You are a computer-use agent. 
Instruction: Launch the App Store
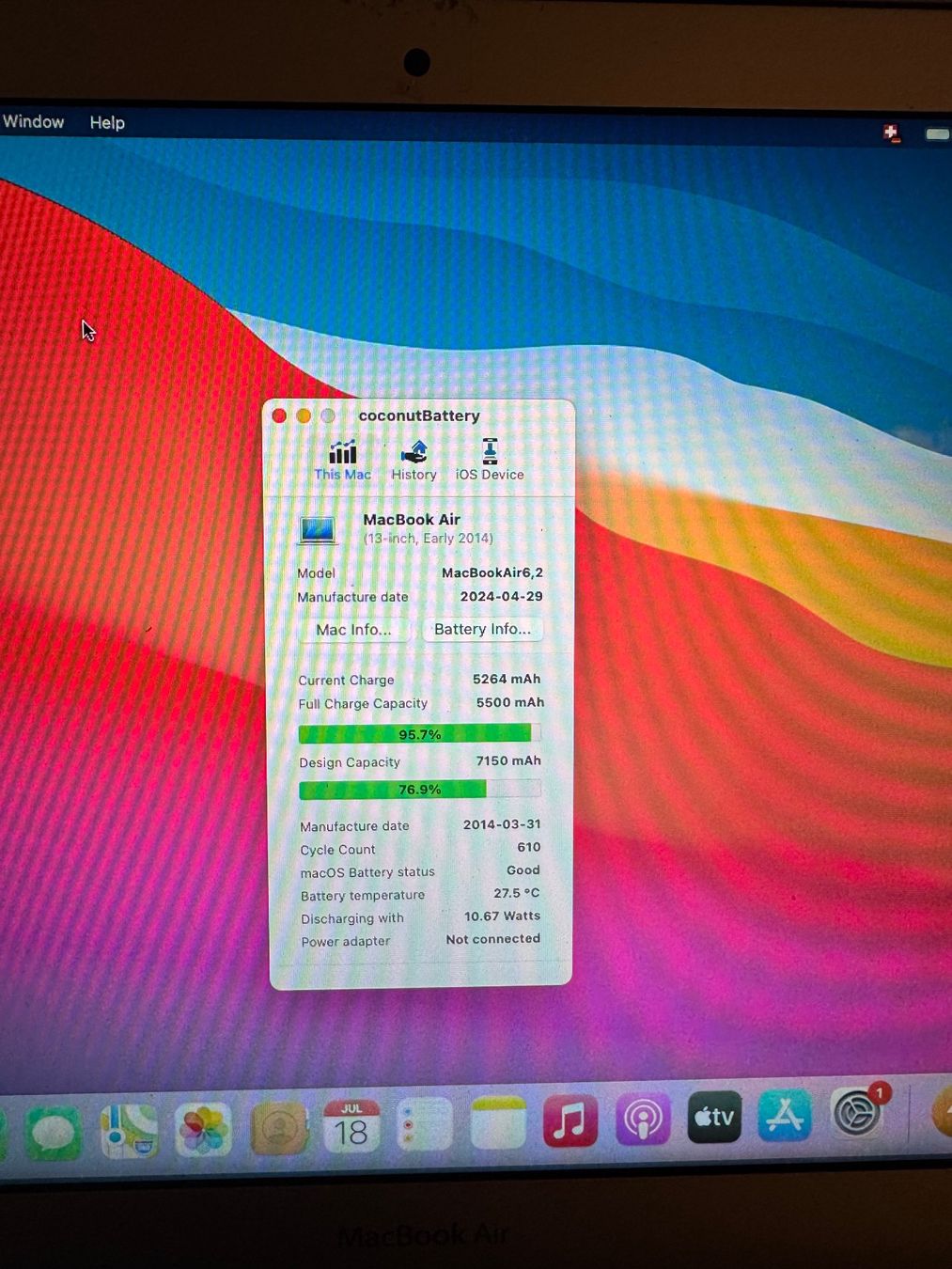pyautogui.click(x=785, y=1115)
